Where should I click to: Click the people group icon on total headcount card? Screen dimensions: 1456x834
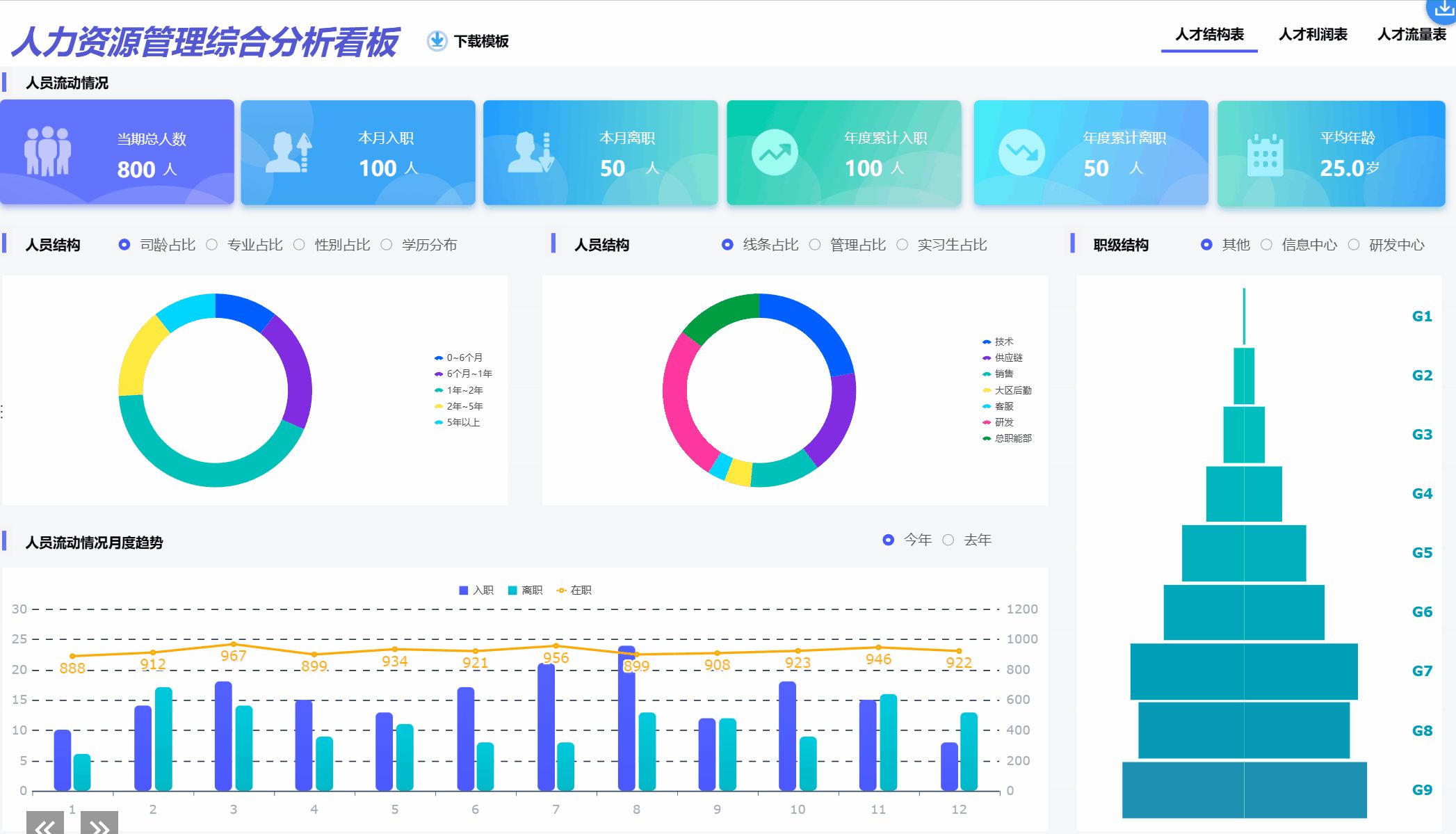tap(47, 152)
